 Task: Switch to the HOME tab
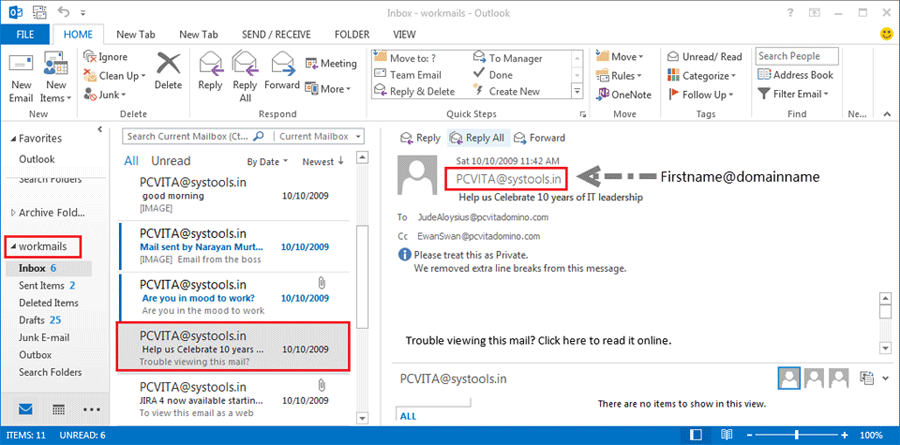(78, 34)
